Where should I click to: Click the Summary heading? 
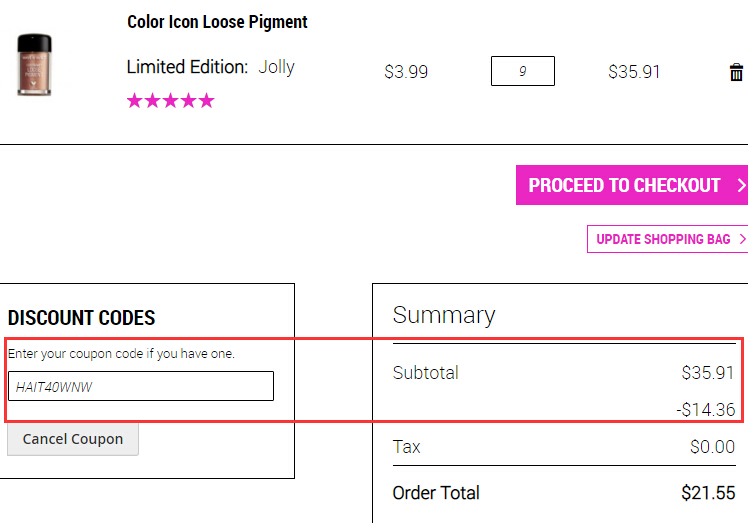[444, 315]
